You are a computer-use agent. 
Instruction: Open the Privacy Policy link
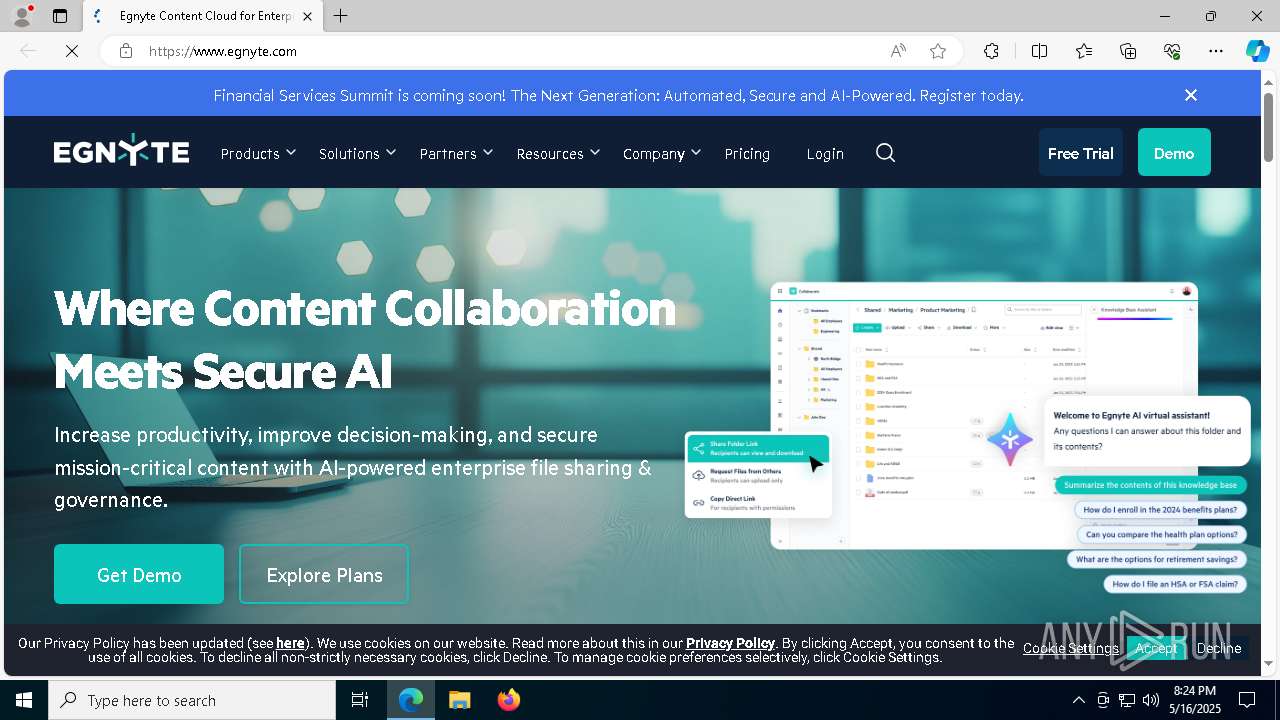tap(730, 643)
